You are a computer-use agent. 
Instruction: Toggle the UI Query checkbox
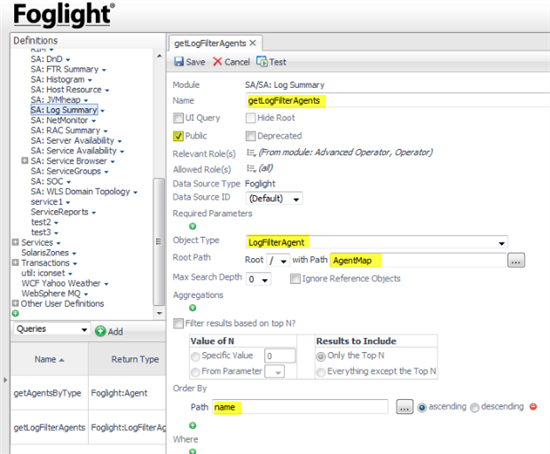178,118
